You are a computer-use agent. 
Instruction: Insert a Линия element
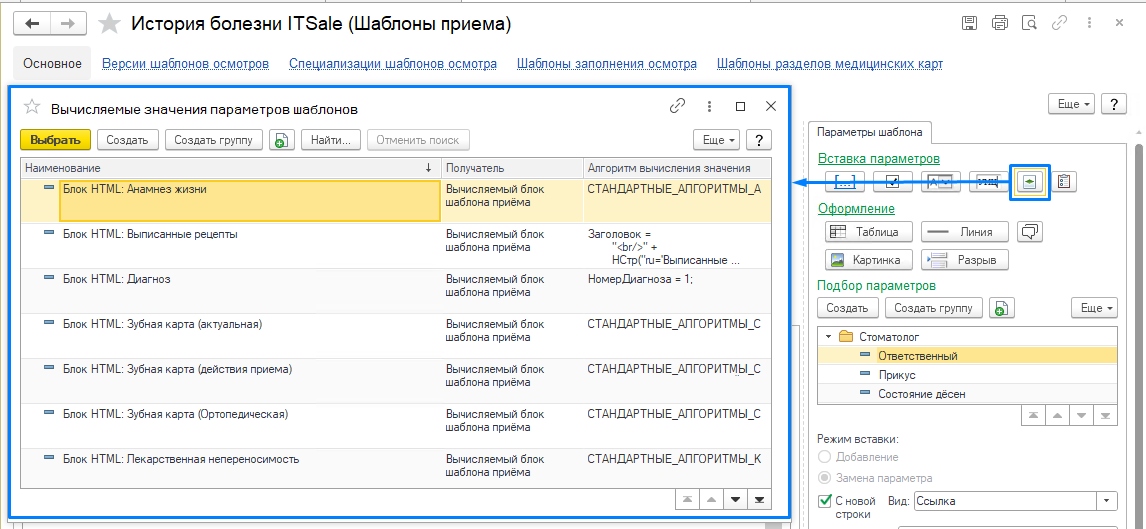pyautogui.click(x=965, y=232)
